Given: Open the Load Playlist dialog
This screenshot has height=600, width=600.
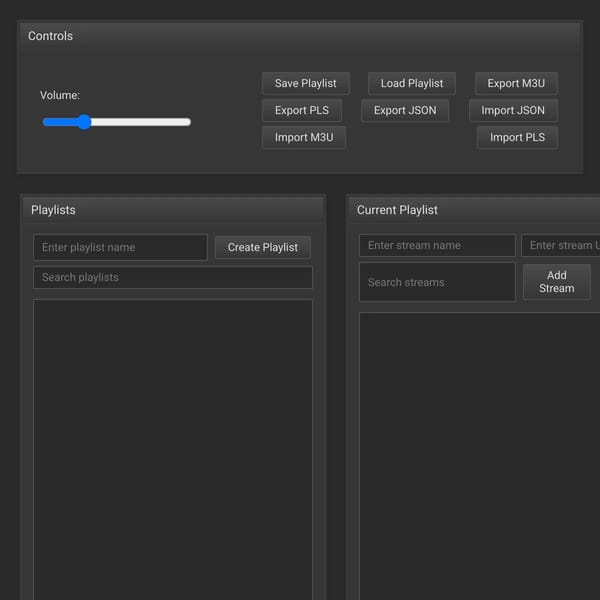Looking at the screenshot, I should (x=412, y=83).
